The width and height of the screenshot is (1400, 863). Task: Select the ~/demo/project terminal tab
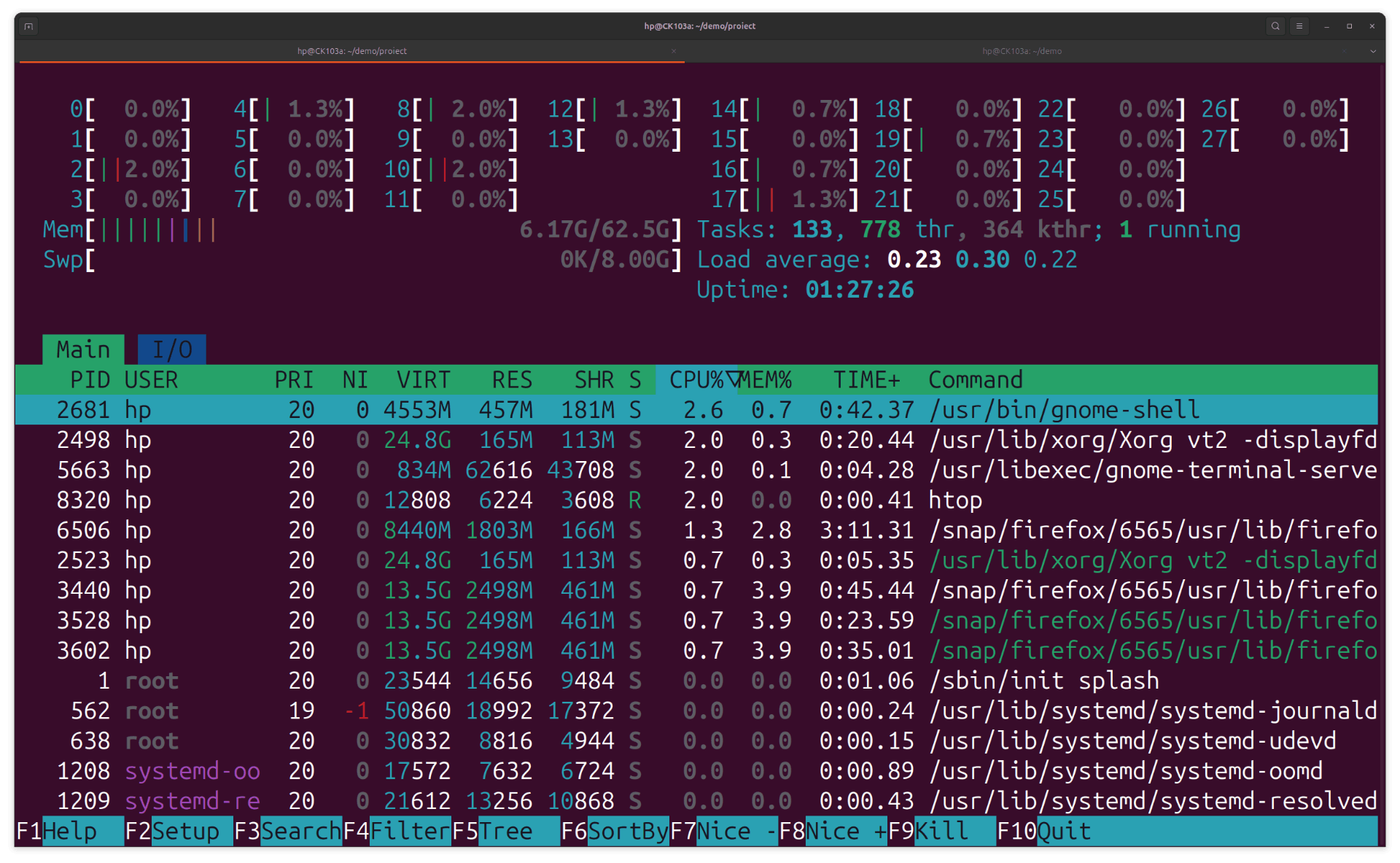[351, 51]
